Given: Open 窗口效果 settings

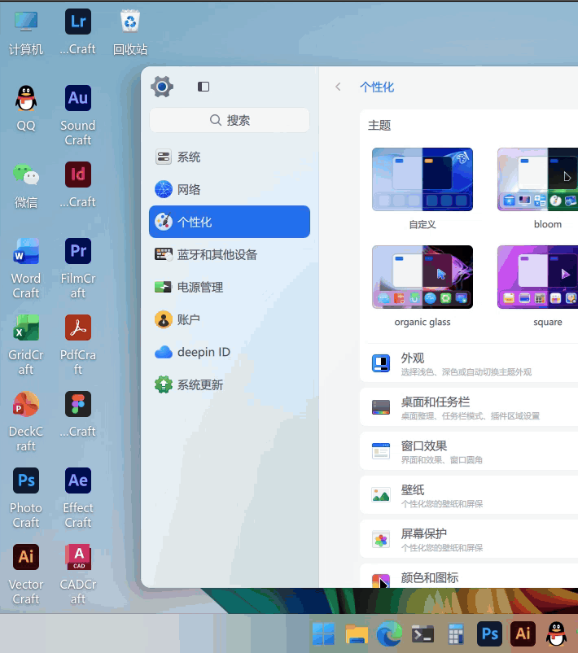Looking at the screenshot, I should click(469, 451).
